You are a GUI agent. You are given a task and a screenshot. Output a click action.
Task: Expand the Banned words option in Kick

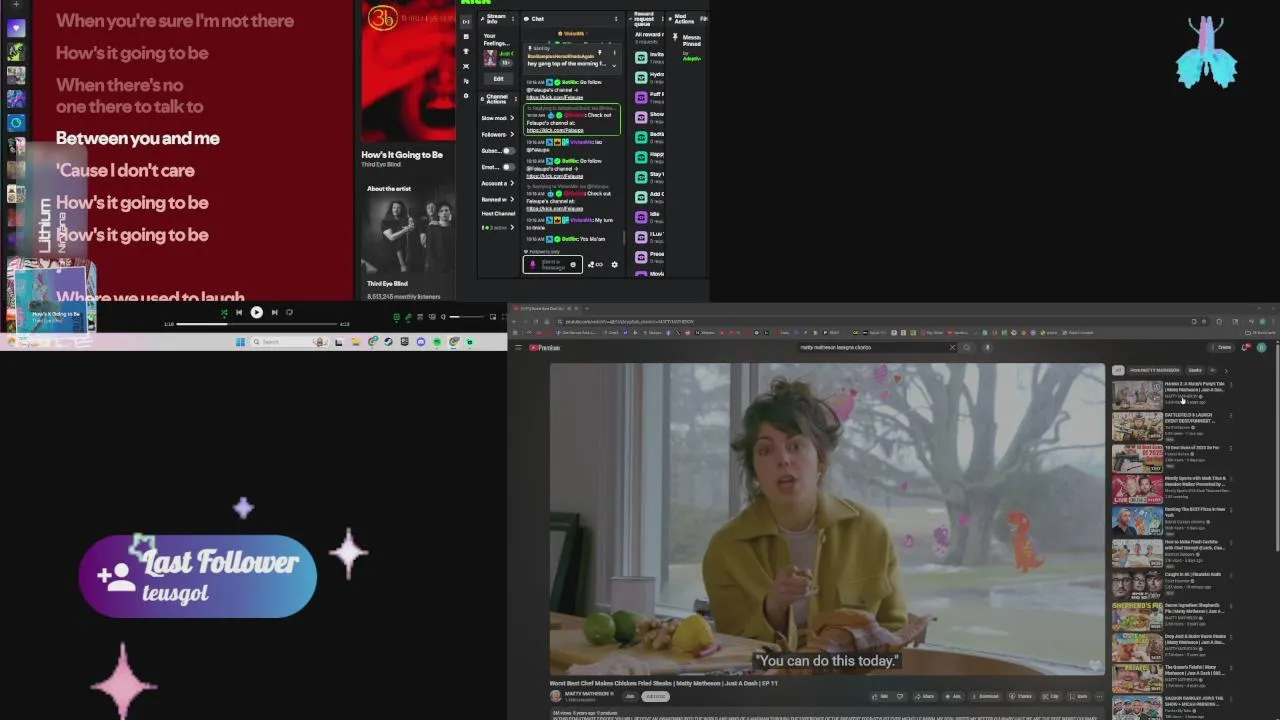click(512, 199)
